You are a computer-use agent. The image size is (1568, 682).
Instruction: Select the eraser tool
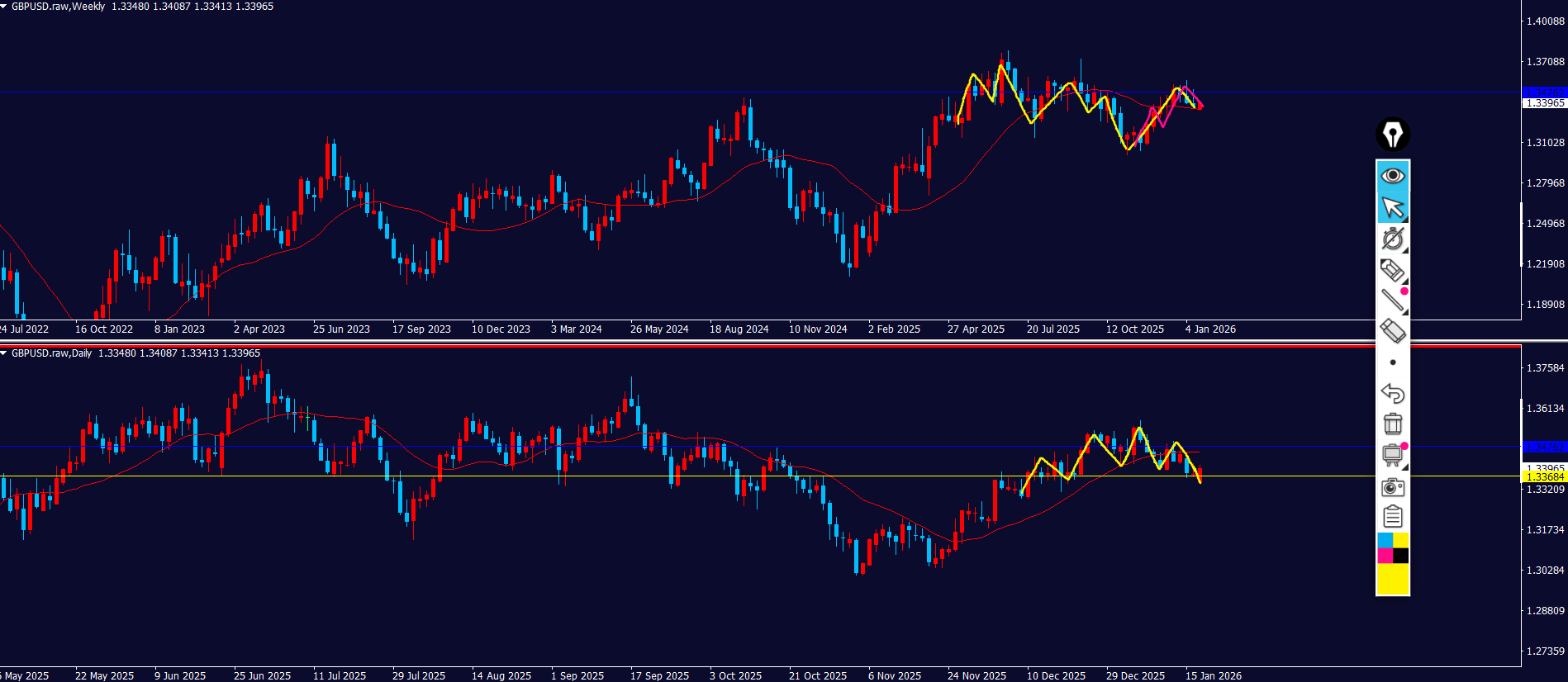click(1393, 331)
